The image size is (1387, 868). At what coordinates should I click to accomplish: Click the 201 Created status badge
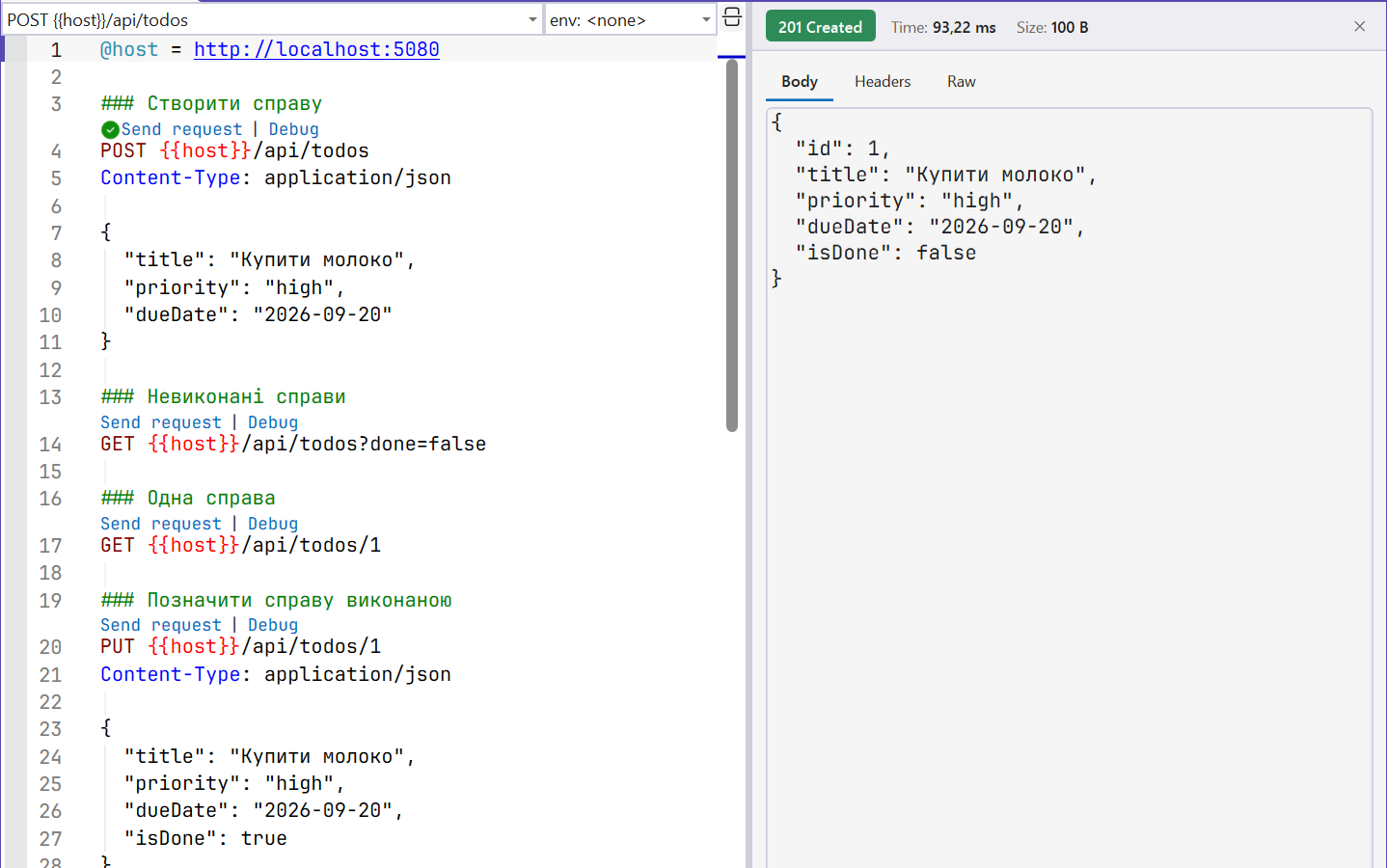(820, 27)
